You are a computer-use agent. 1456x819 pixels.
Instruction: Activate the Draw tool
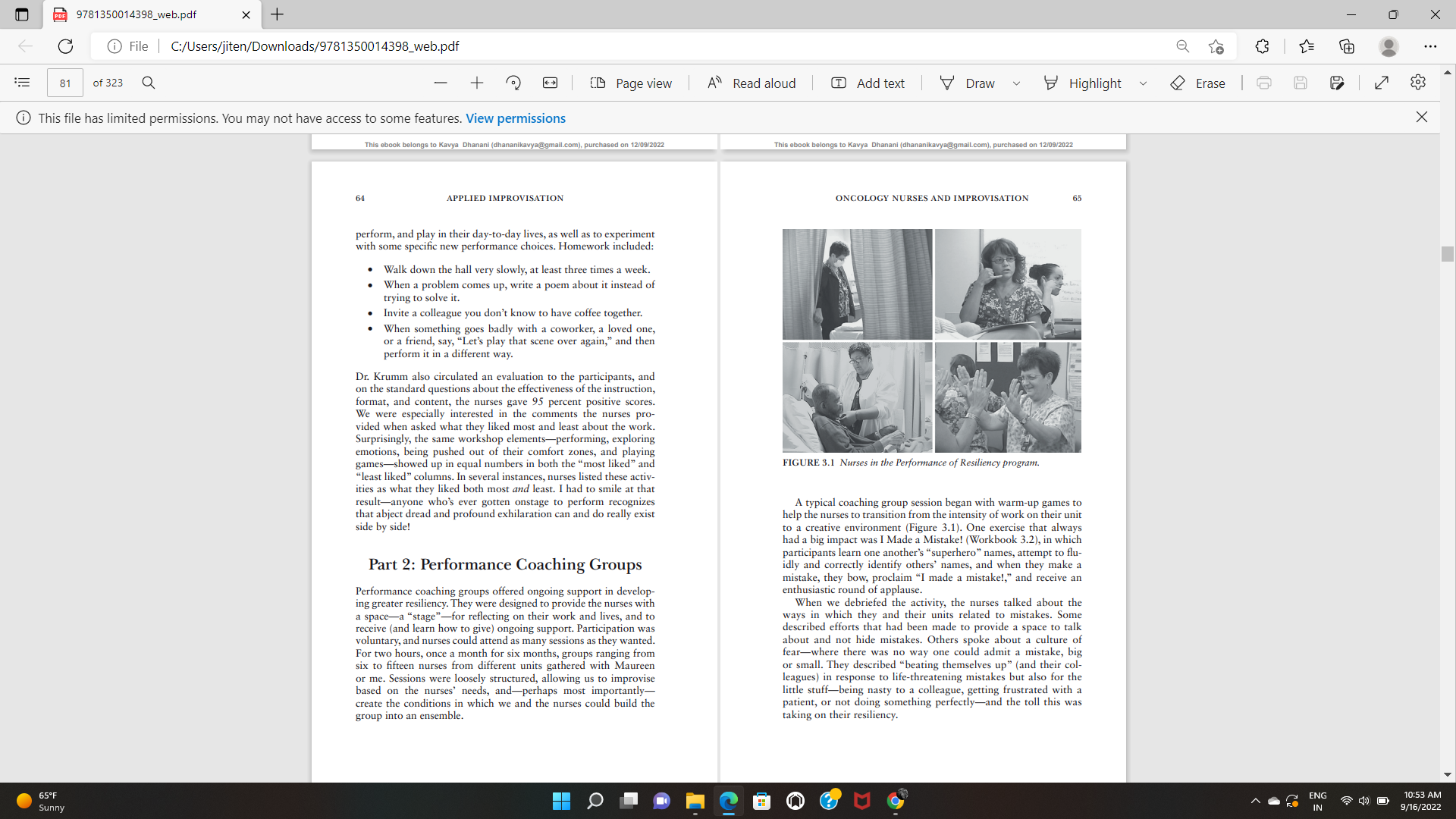(x=967, y=83)
